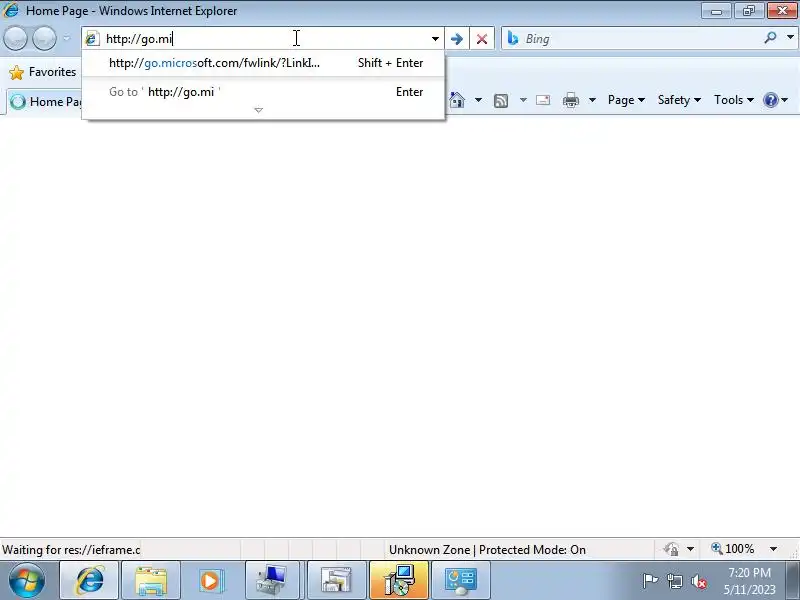
Task: Expand the autocomplete list chevron
Action: click(x=259, y=110)
